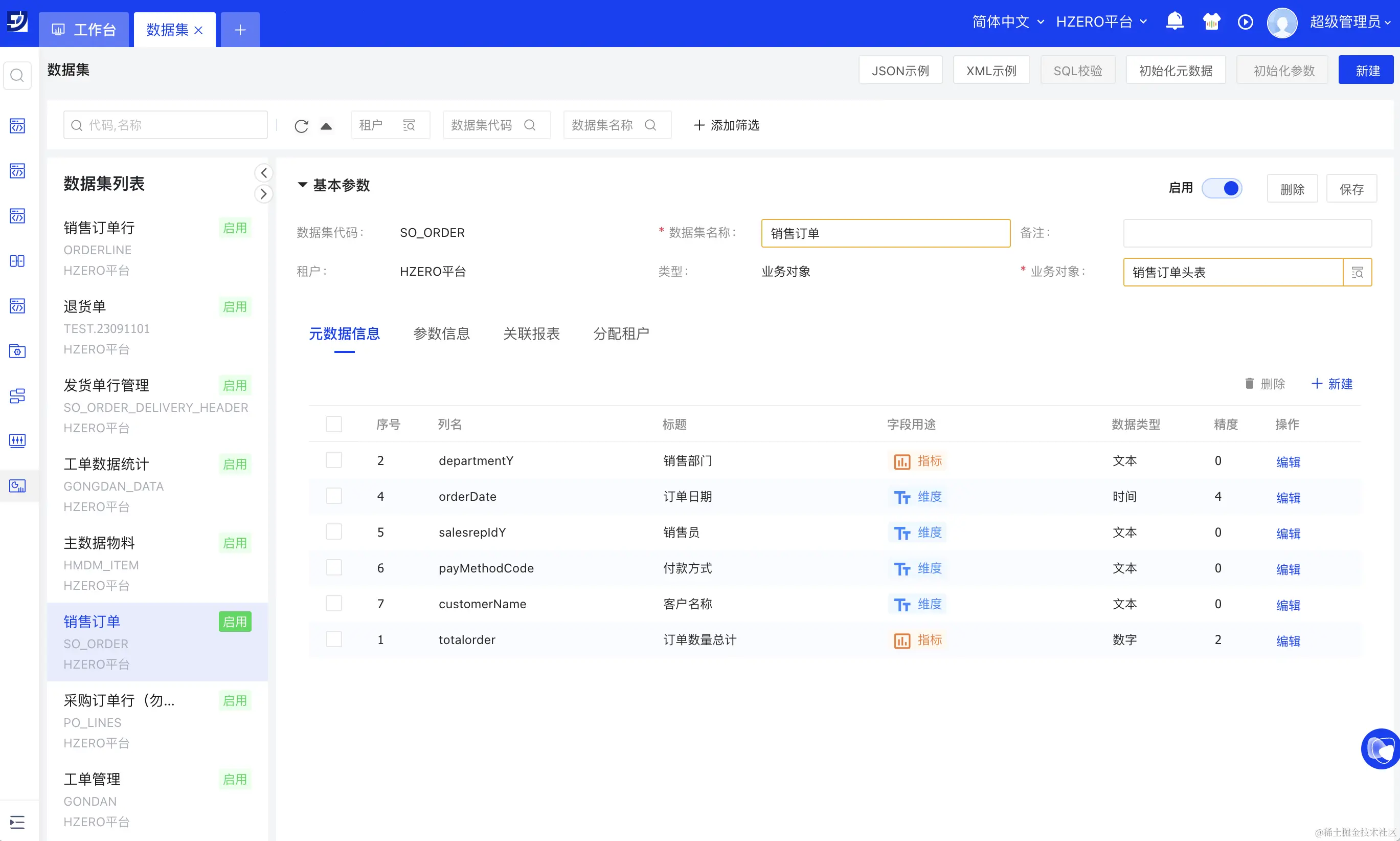The image size is (1400, 841).
Task: Collapse the 基本参数 section
Action: pos(302,185)
